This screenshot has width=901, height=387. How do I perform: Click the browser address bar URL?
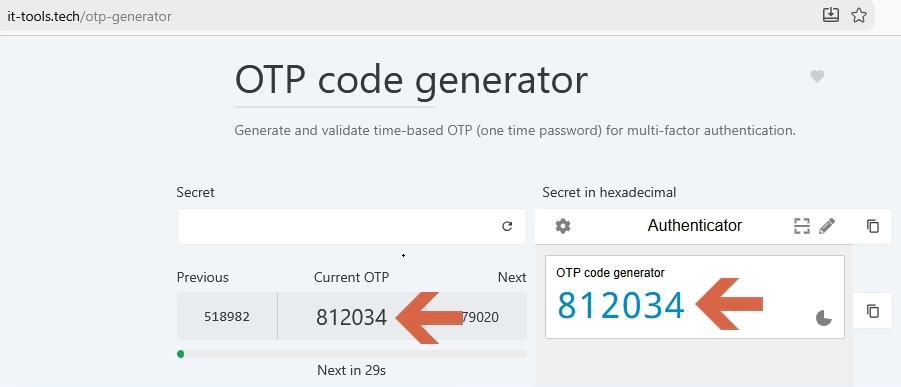click(x=90, y=16)
